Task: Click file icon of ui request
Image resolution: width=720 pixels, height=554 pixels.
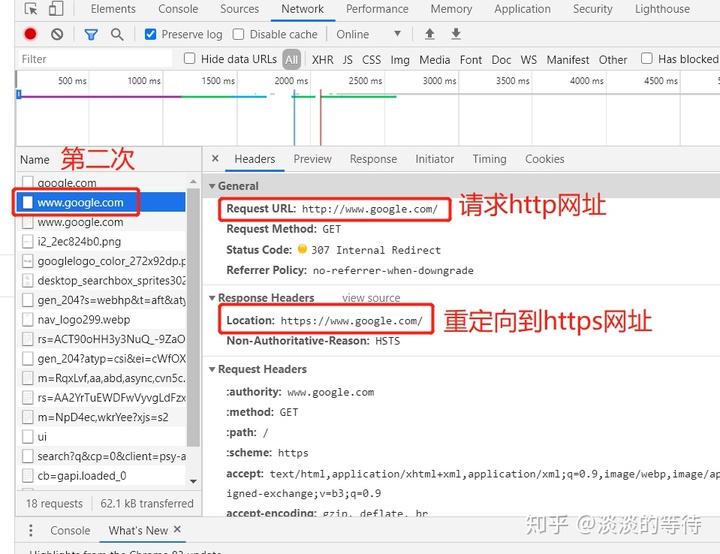Action: click(28, 436)
